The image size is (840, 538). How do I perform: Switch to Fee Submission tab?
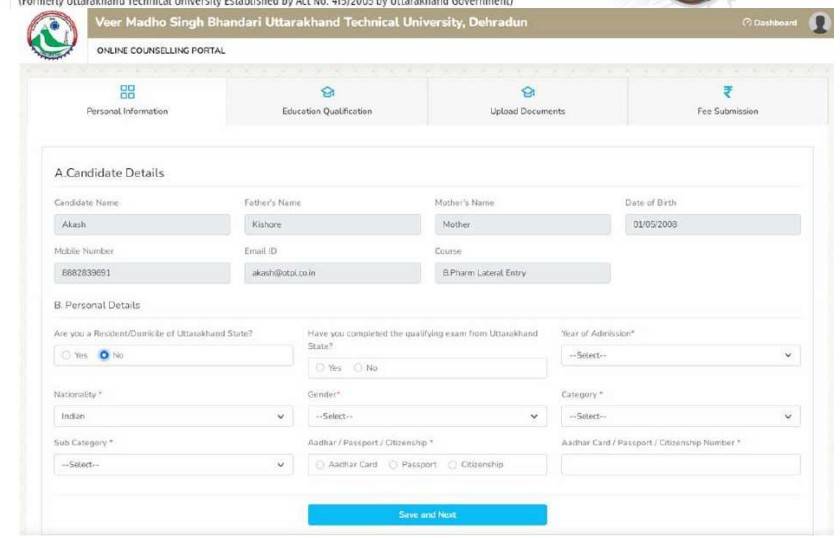coord(728,101)
